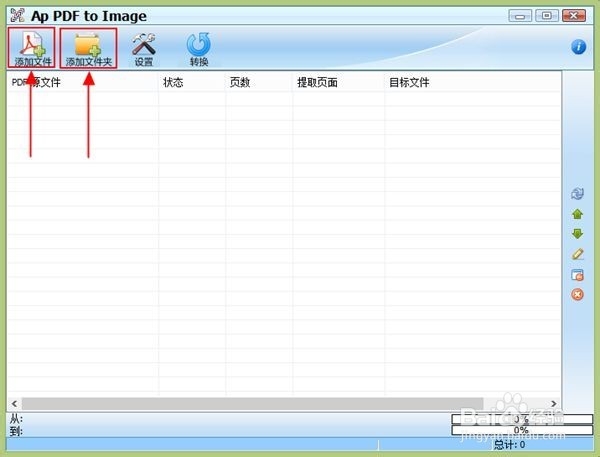Minimize the Ap PDF to Image window
The image size is (600, 457).
tap(520, 15)
